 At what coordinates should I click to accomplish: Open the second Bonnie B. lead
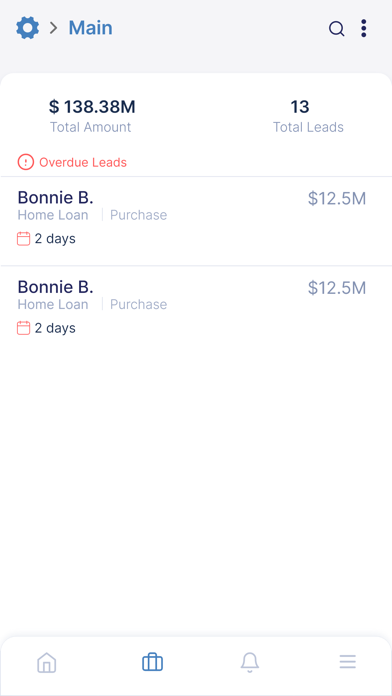click(196, 310)
